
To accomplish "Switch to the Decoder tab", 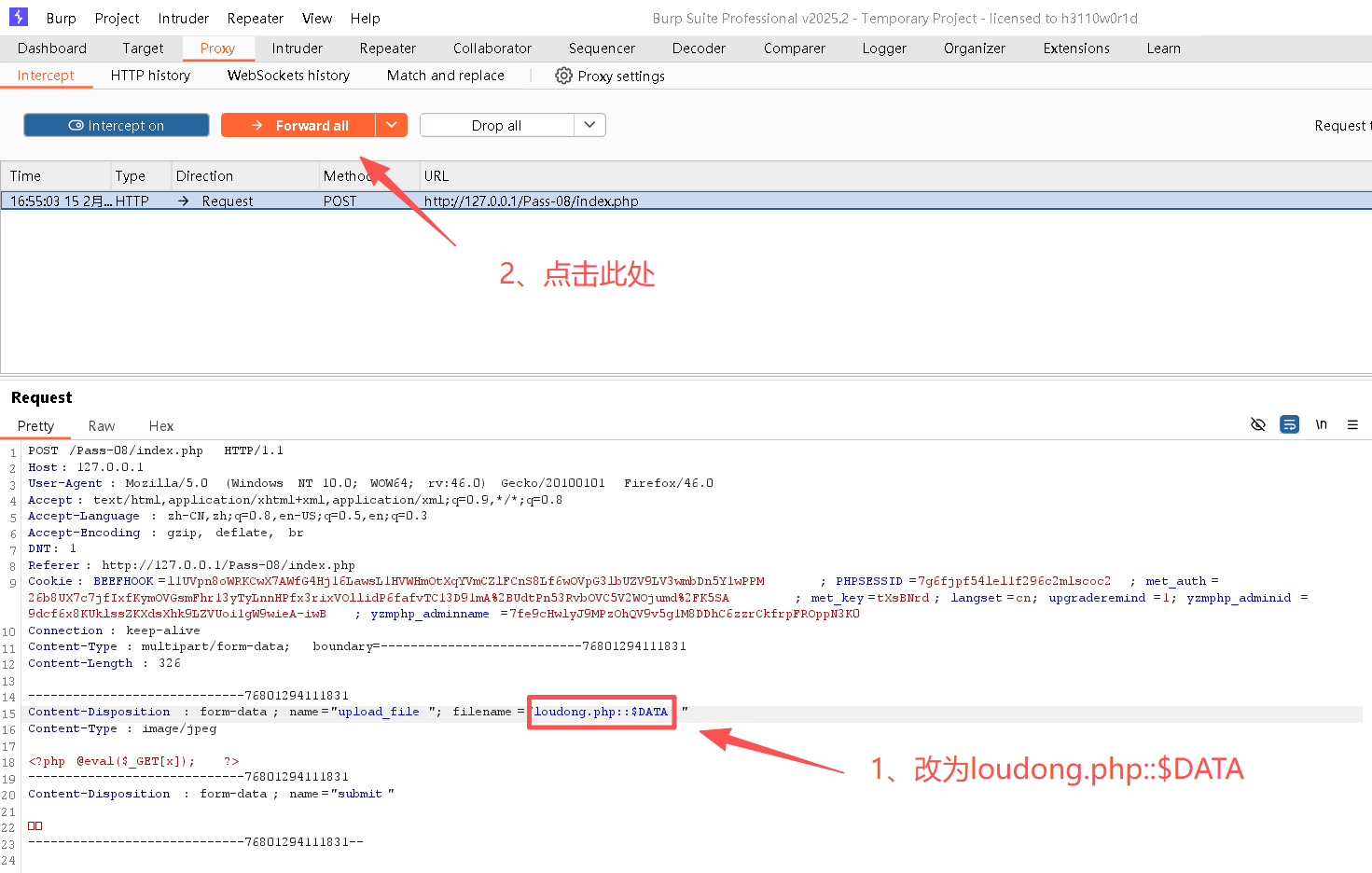I will pyautogui.click(x=700, y=48).
